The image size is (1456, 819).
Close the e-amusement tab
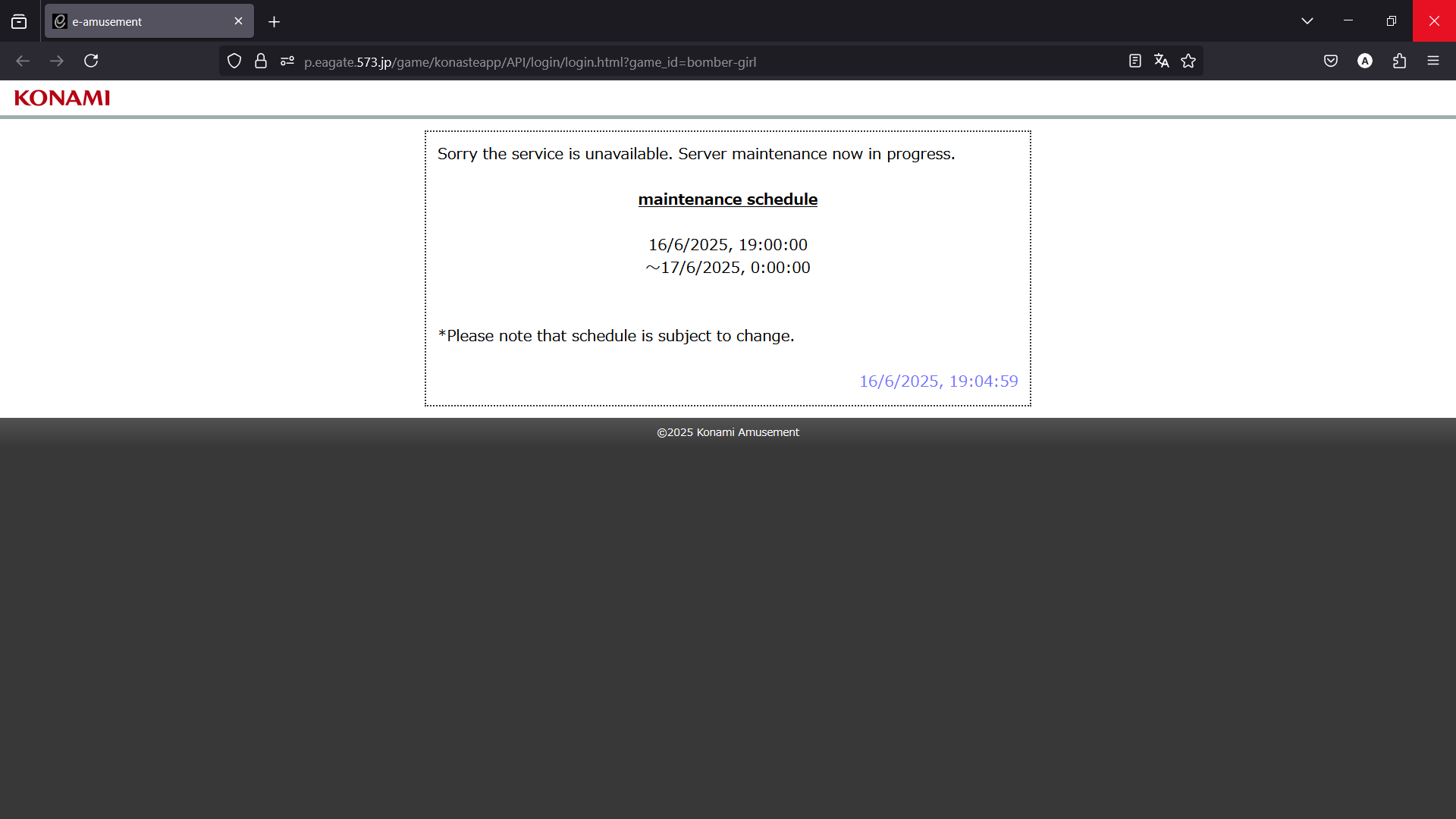238,21
